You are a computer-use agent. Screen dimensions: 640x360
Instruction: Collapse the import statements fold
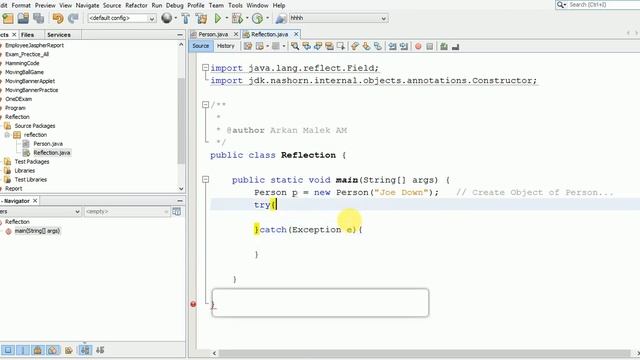coord(206,68)
